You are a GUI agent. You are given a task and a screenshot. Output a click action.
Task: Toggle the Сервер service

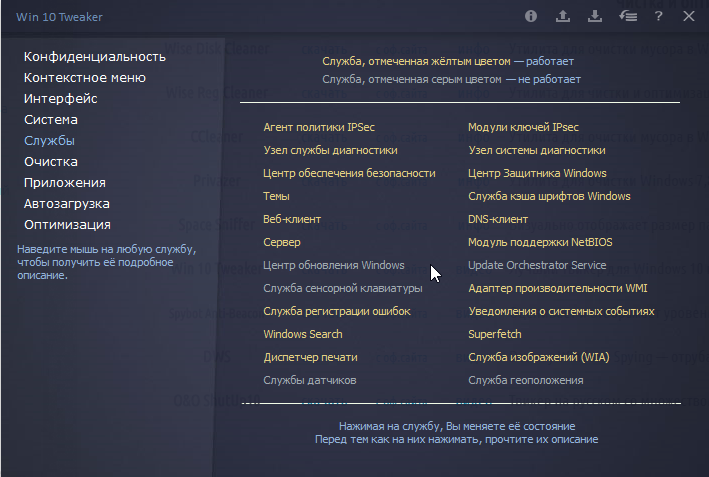[282, 242]
